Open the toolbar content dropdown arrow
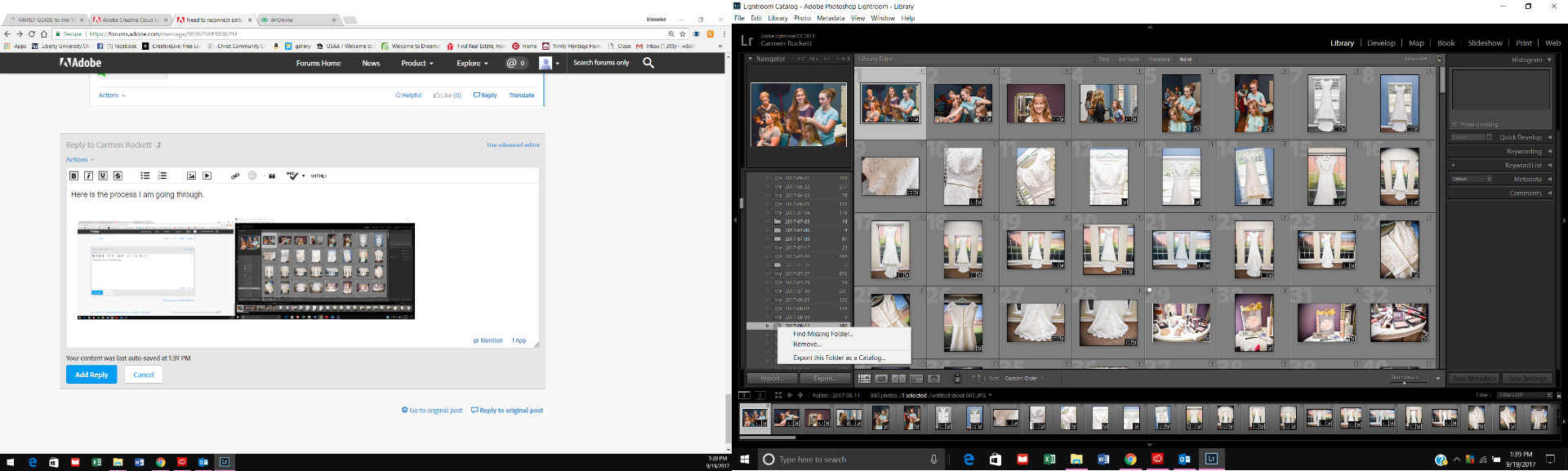Image resolution: width=1568 pixels, height=471 pixels. click(x=1438, y=379)
